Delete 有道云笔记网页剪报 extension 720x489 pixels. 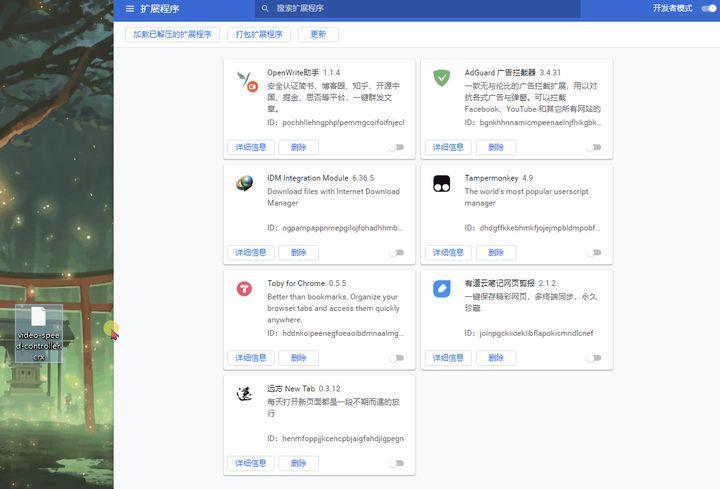click(496, 358)
